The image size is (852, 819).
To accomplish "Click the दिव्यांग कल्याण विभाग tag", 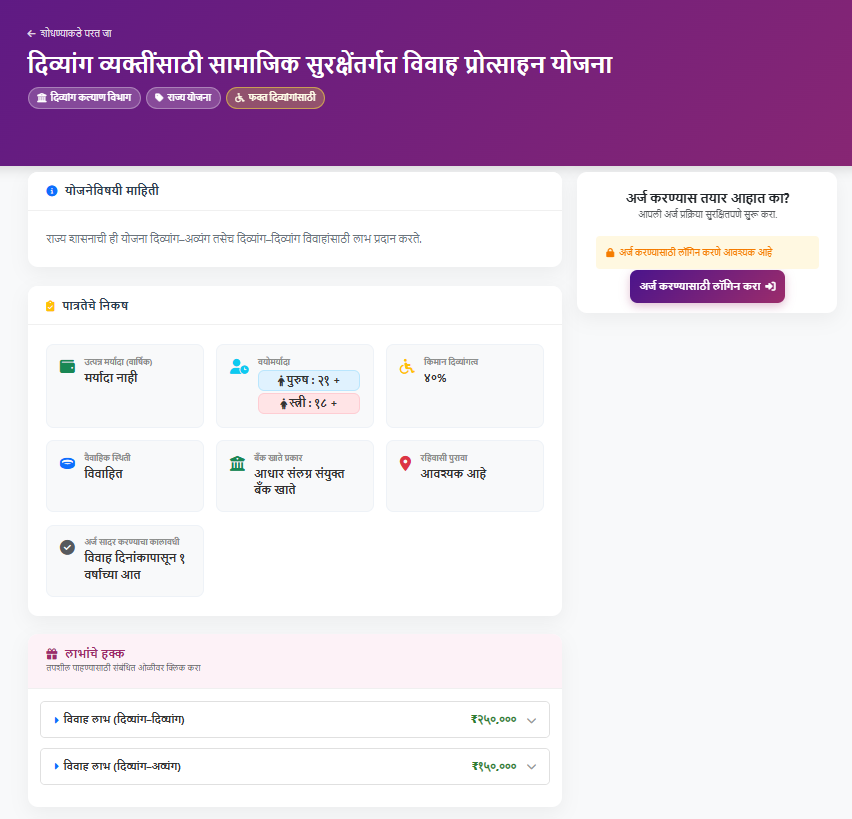I will tap(84, 98).
